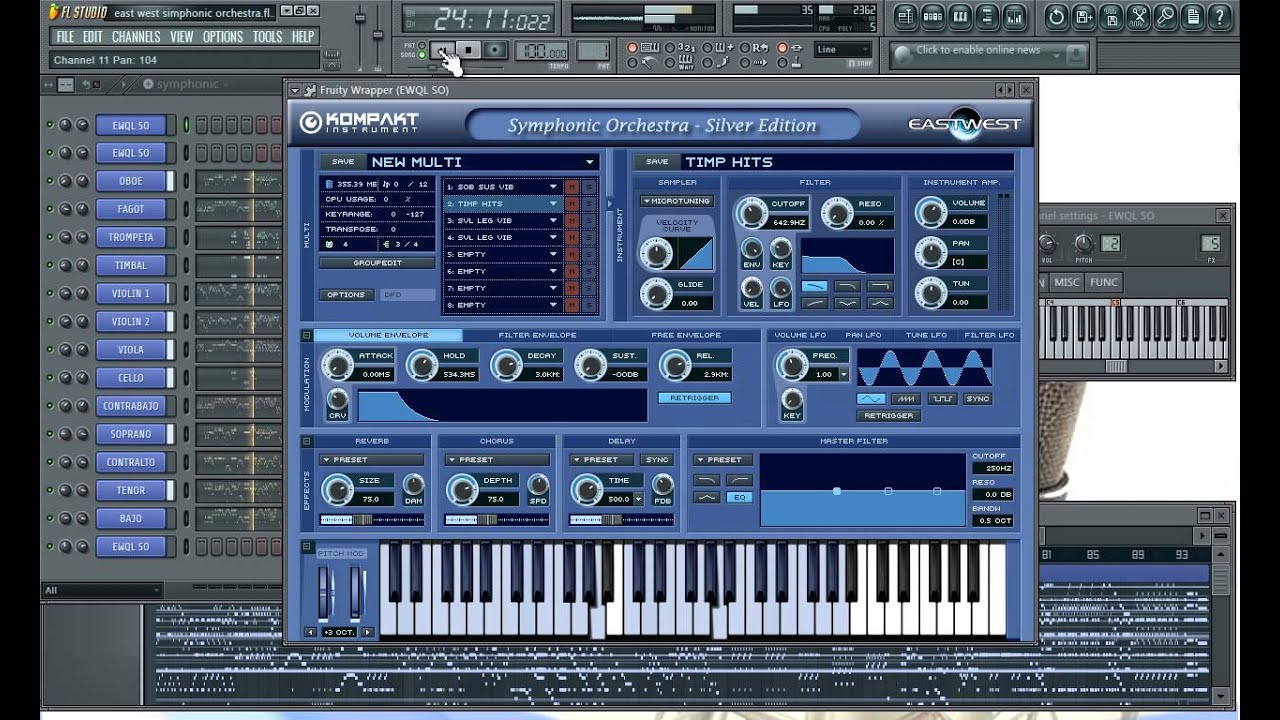This screenshot has width=1280, height=720.
Task: Switch to the TUNE LFO tab
Action: coord(926,336)
